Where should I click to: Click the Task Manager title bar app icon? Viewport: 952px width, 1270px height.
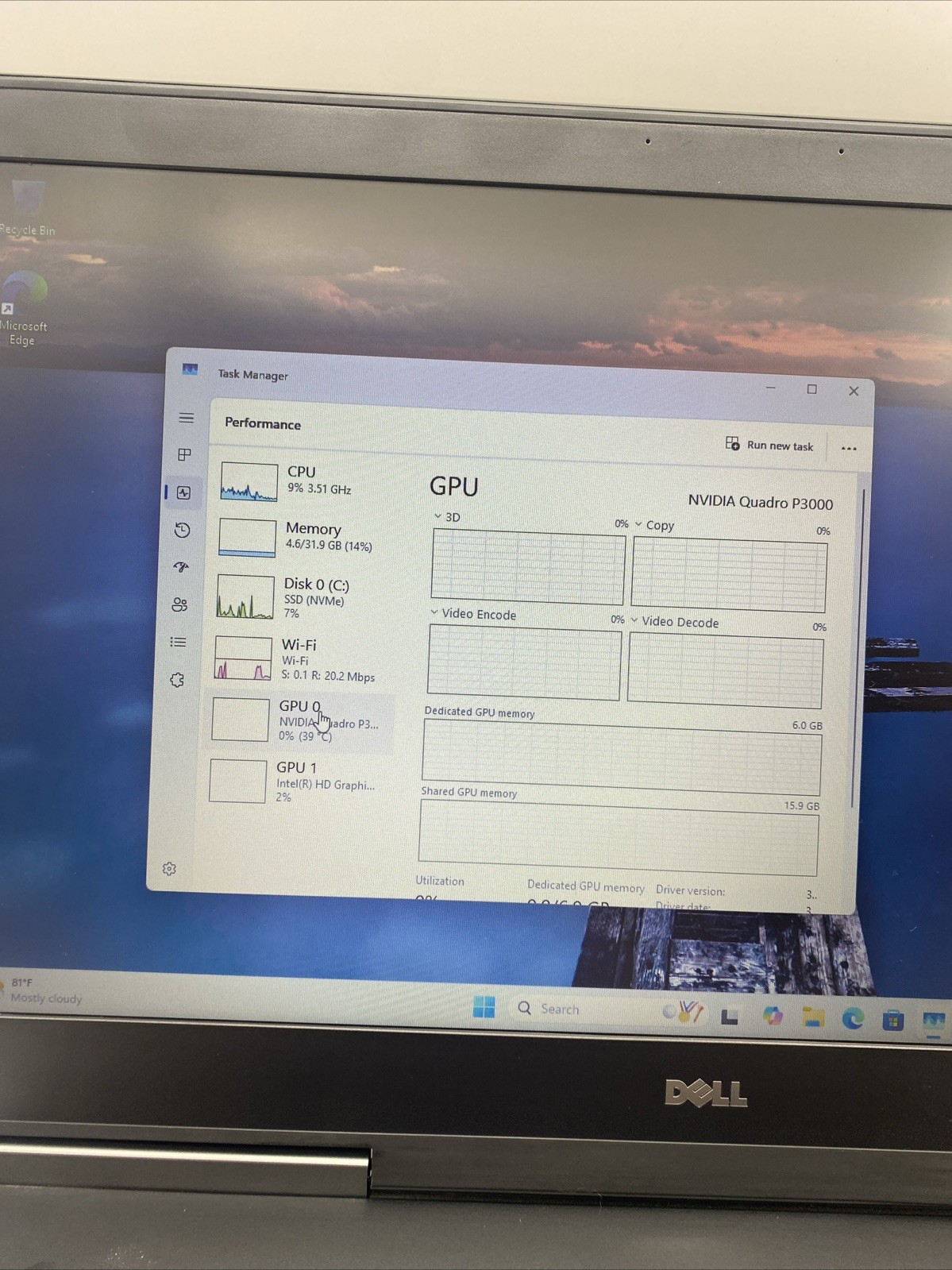point(190,369)
